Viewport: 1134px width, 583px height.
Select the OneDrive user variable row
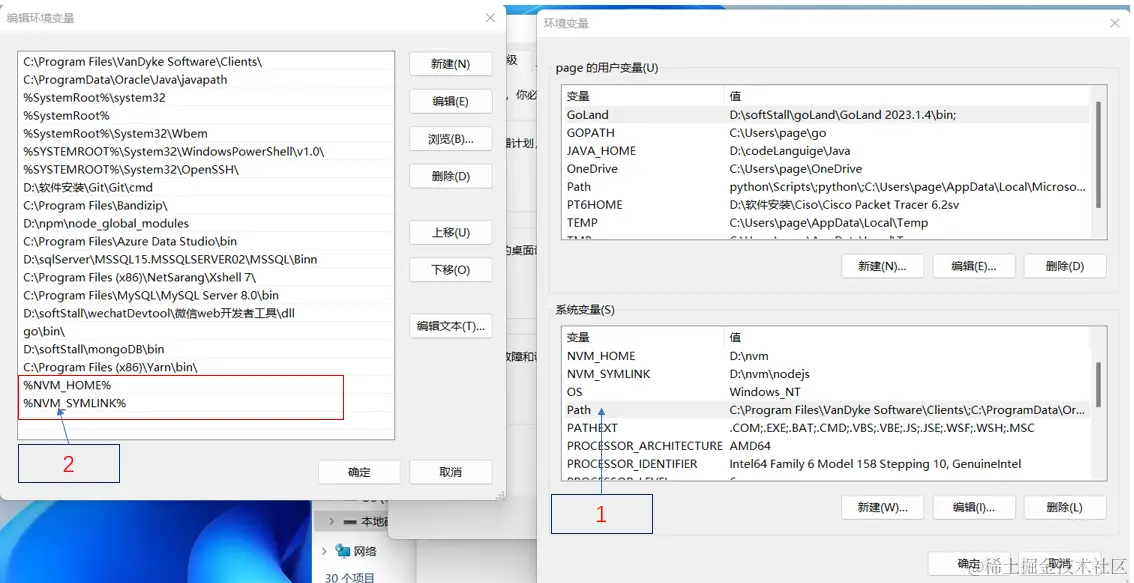pos(825,169)
